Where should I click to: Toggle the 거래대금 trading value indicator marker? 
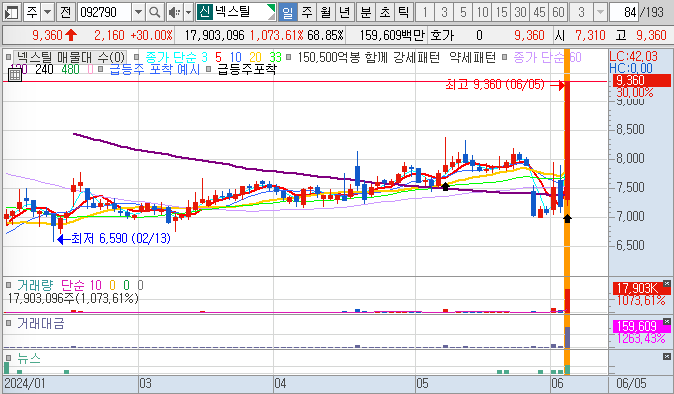pyautogui.click(x=8, y=323)
